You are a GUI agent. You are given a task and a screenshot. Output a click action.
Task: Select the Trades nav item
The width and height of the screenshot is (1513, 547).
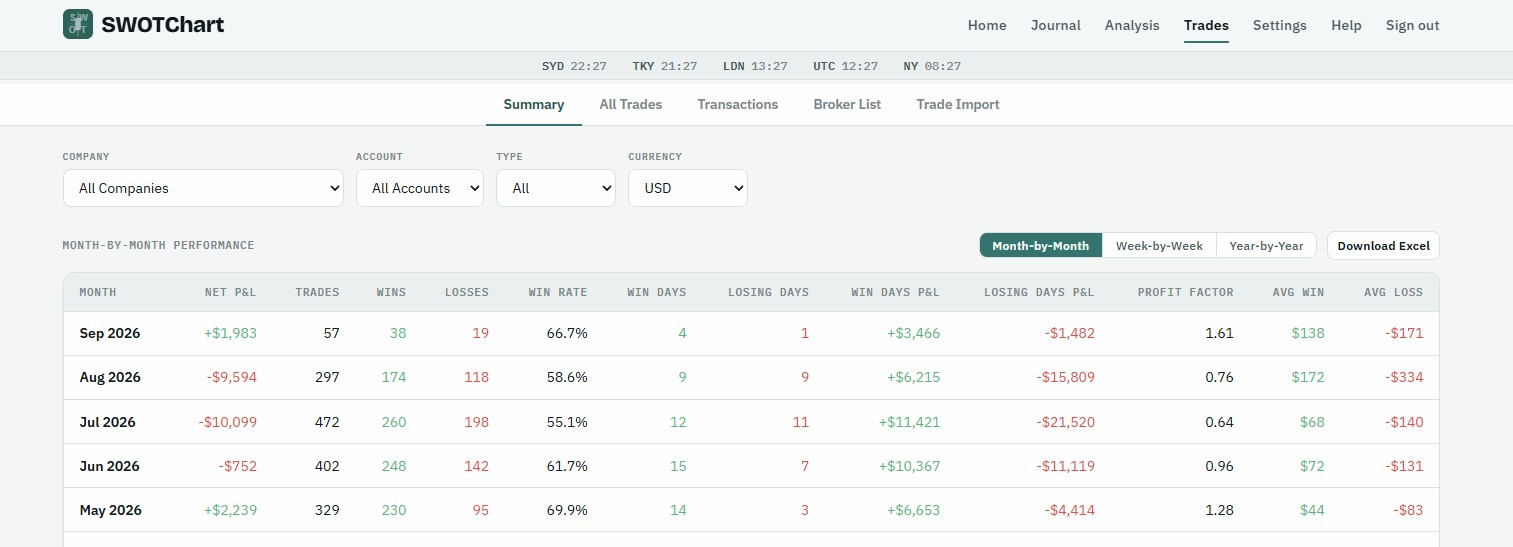pos(1206,25)
